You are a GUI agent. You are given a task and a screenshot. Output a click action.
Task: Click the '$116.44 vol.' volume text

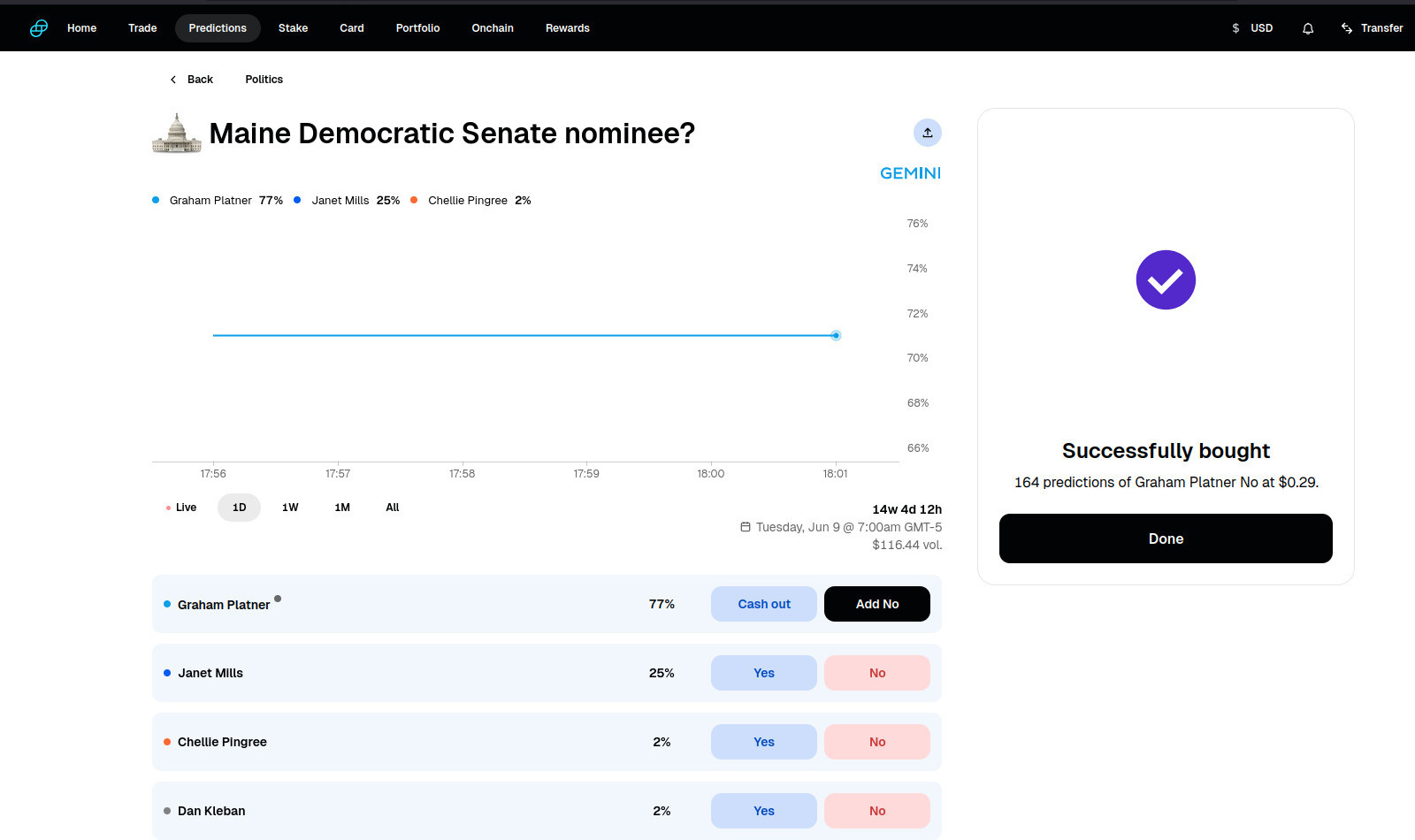(907, 545)
